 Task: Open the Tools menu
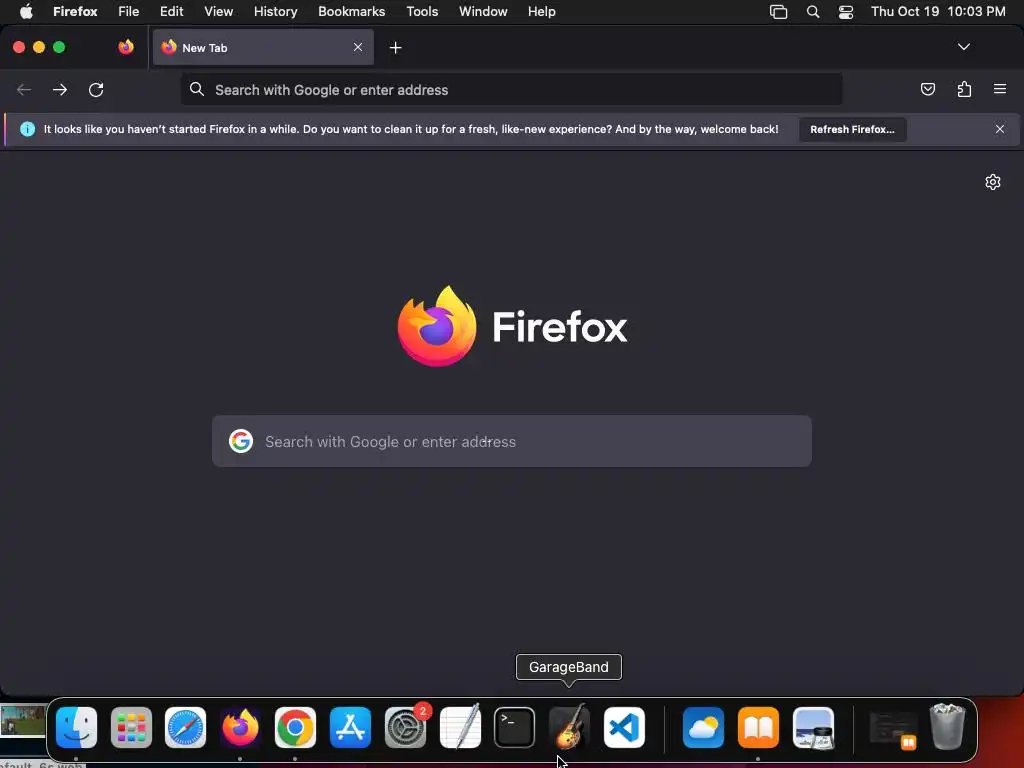pos(422,11)
